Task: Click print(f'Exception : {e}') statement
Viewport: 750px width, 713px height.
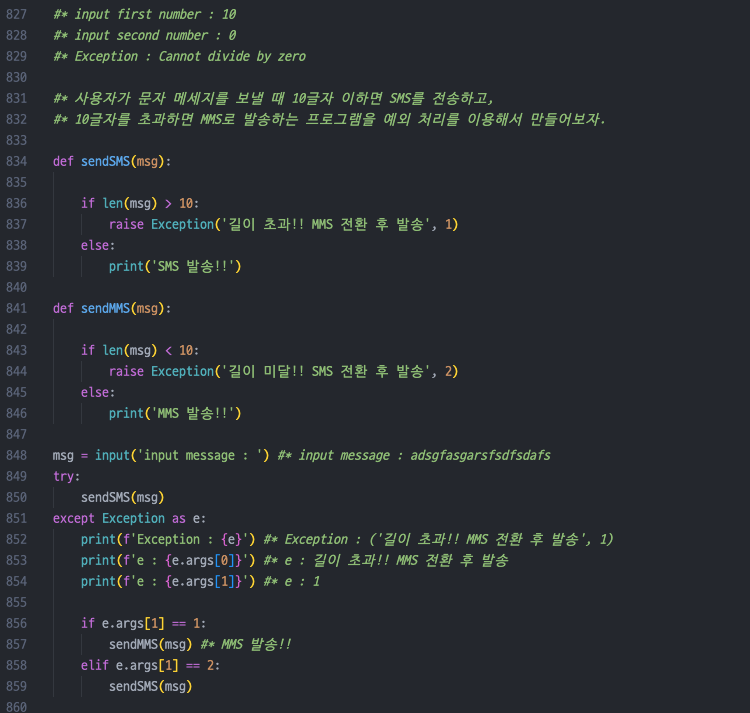Action: [168, 539]
